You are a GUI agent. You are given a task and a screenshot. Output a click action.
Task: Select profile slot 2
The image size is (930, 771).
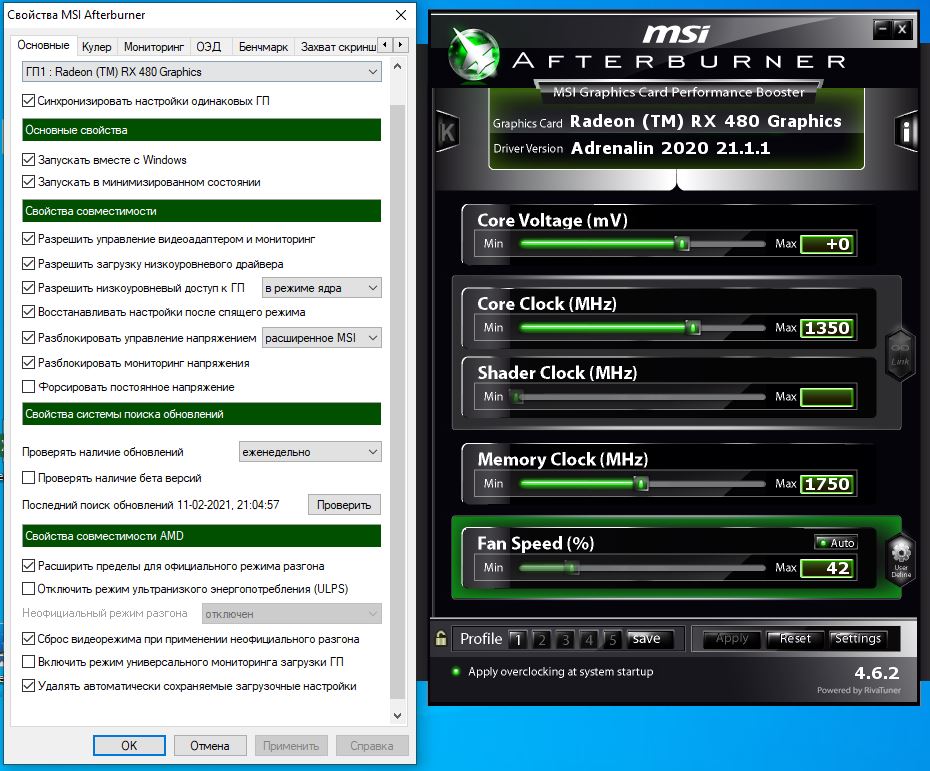[x=542, y=639]
